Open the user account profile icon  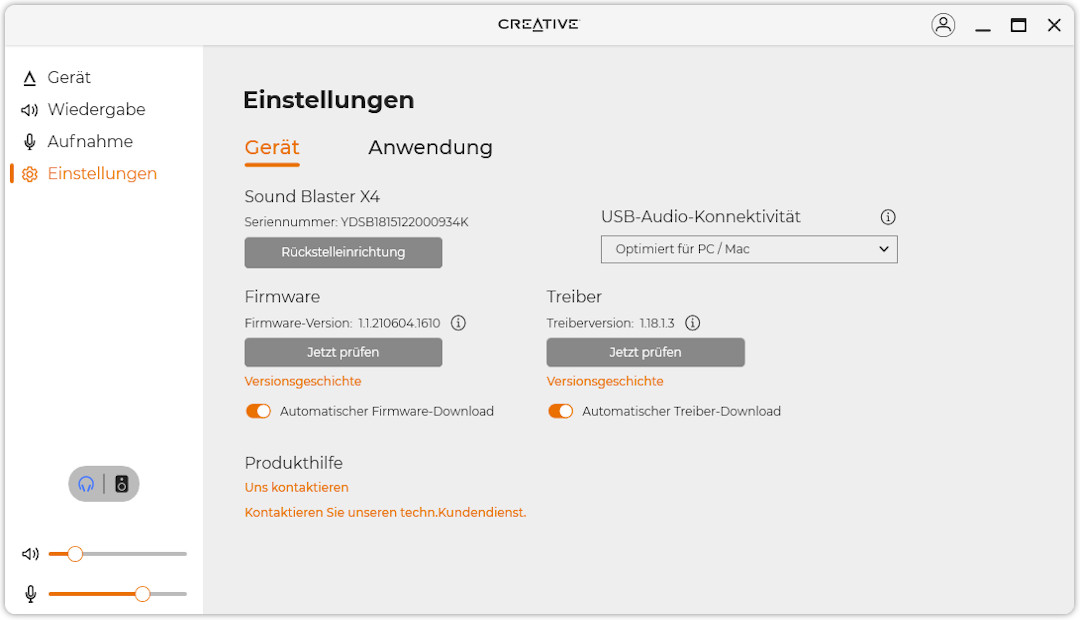(943, 25)
